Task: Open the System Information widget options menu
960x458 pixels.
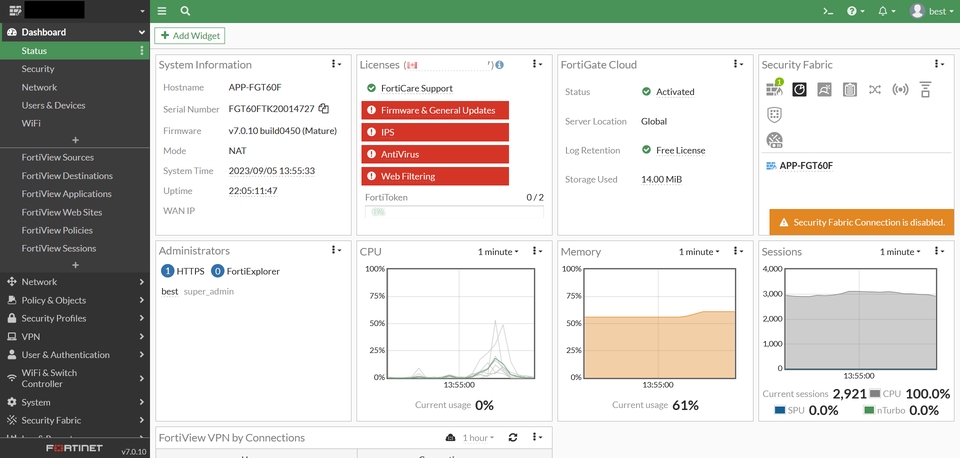Action: tap(336, 64)
